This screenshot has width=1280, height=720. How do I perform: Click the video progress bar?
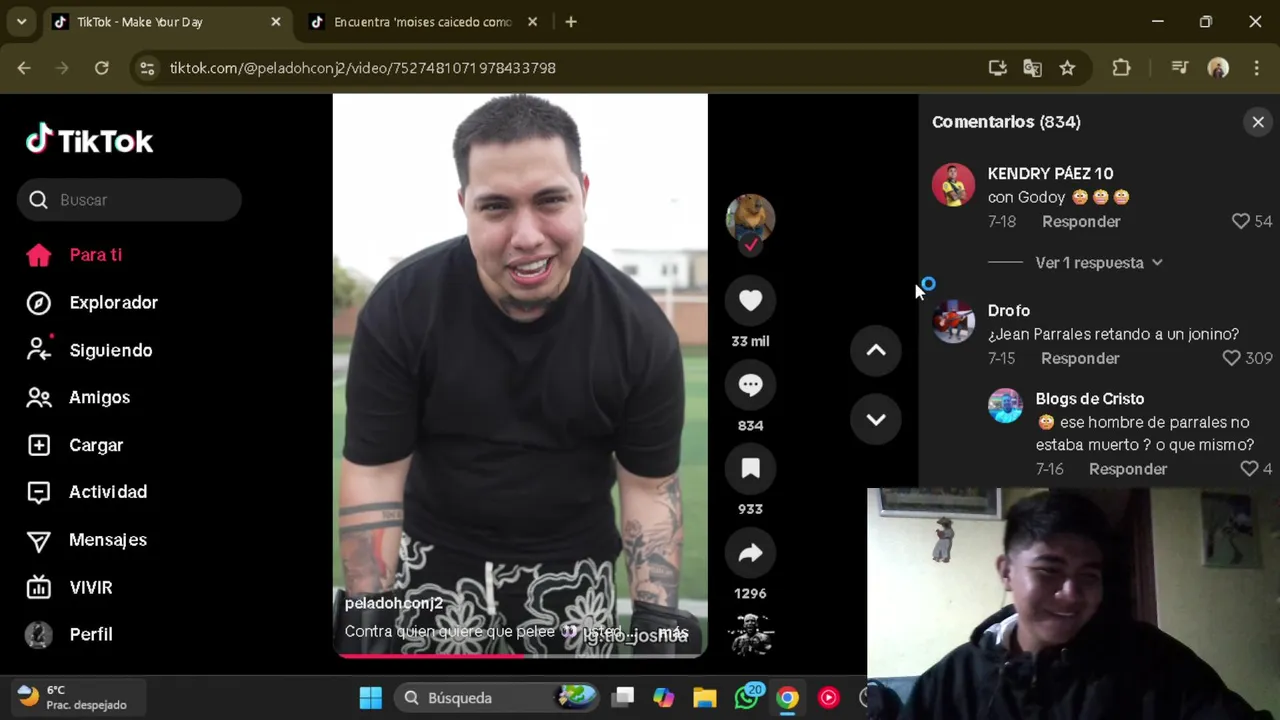(520, 656)
